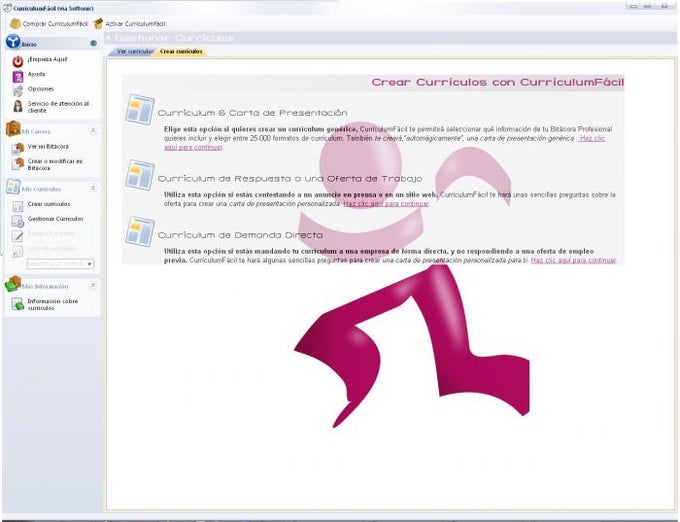Click the Servicio de atención al cliente icon
The image size is (680, 522).
point(18,106)
